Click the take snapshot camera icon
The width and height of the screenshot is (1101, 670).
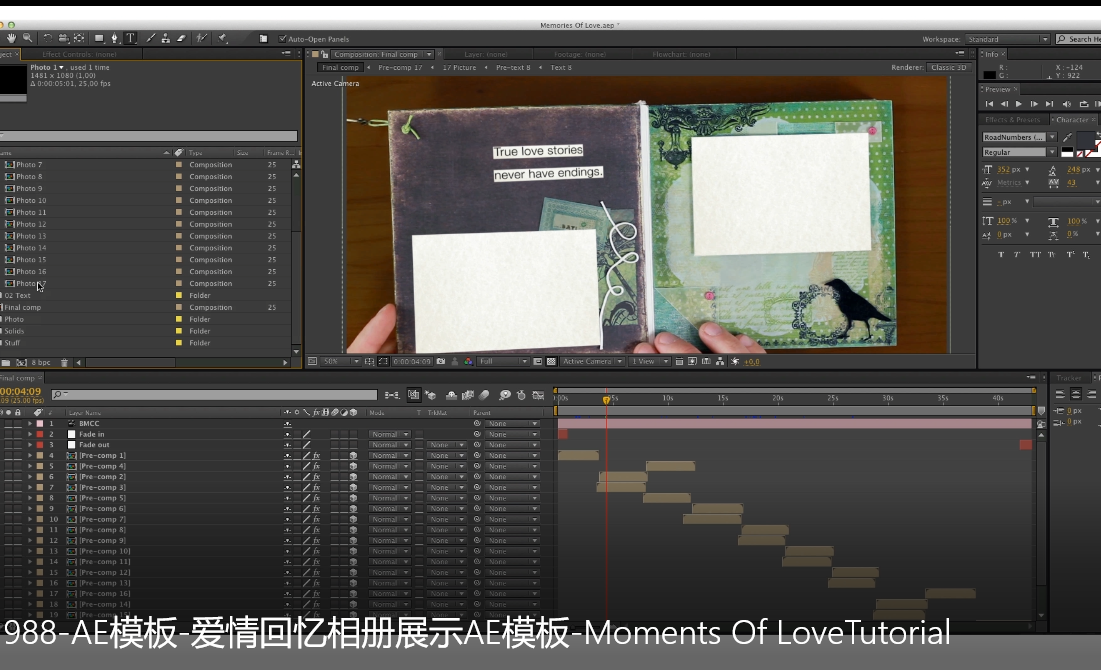click(441, 362)
